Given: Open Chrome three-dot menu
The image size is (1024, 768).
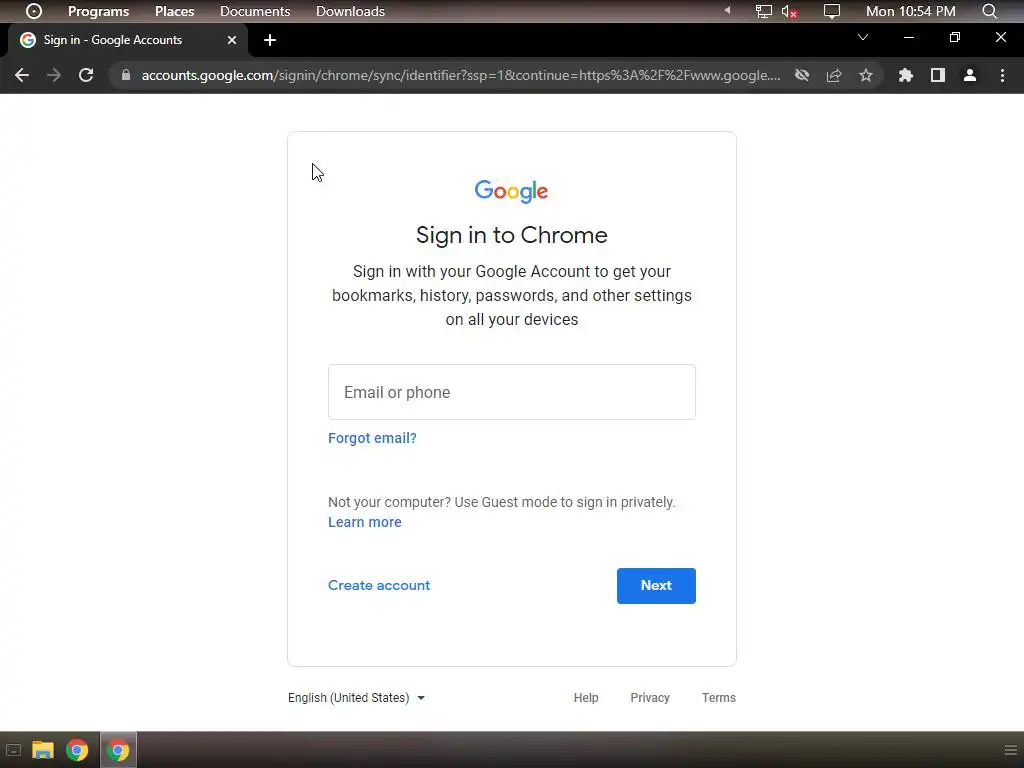Looking at the screenshot, I should pyautogui.click(x=1002, y=75).
